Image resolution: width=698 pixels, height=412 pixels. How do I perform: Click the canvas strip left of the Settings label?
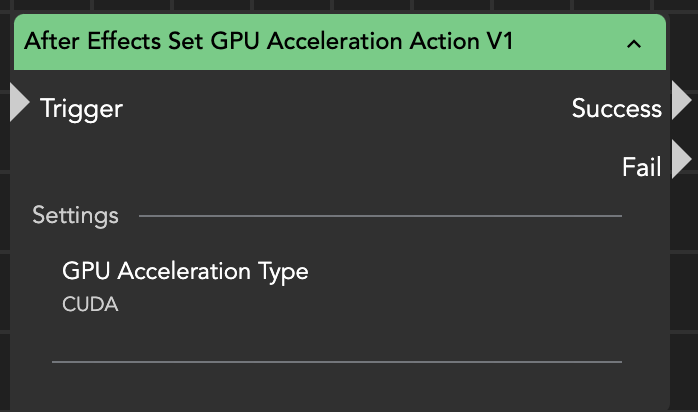[6, 215]
